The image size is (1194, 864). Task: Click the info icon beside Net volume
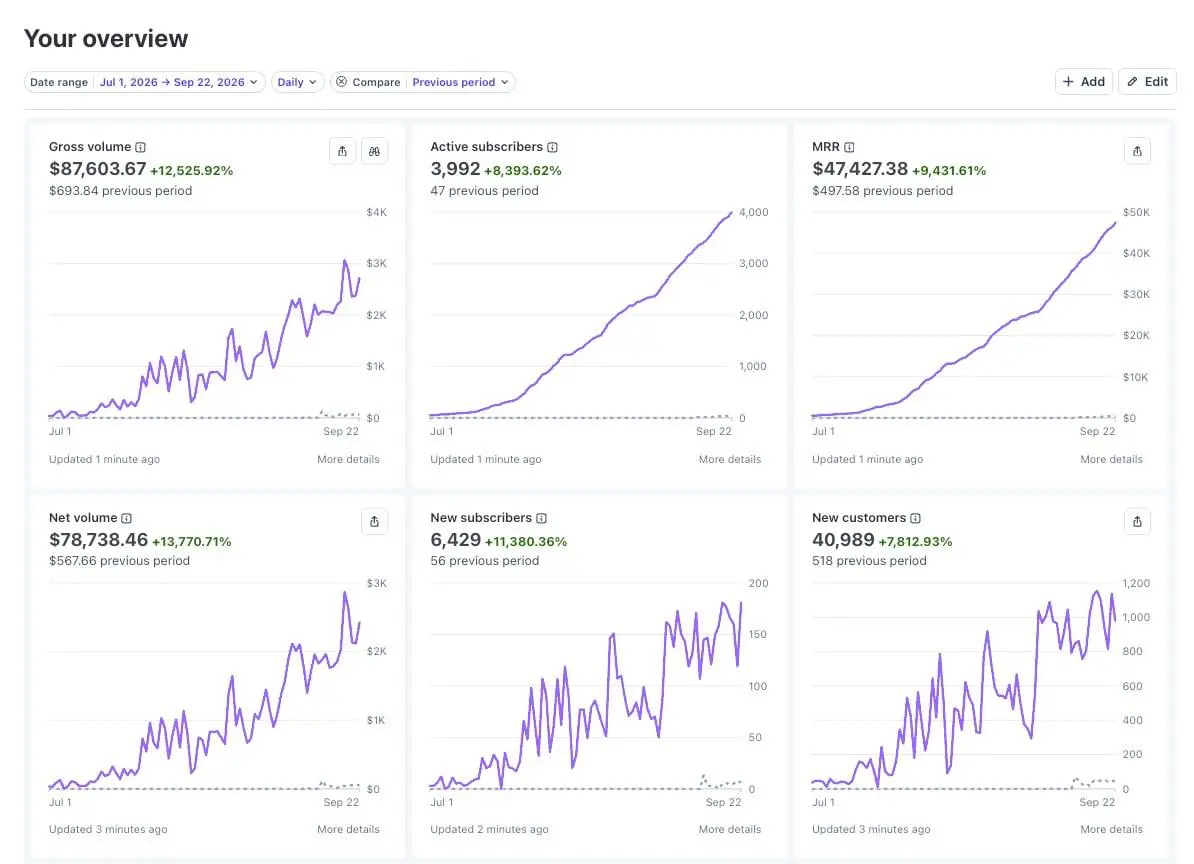[x=126, y=518]
